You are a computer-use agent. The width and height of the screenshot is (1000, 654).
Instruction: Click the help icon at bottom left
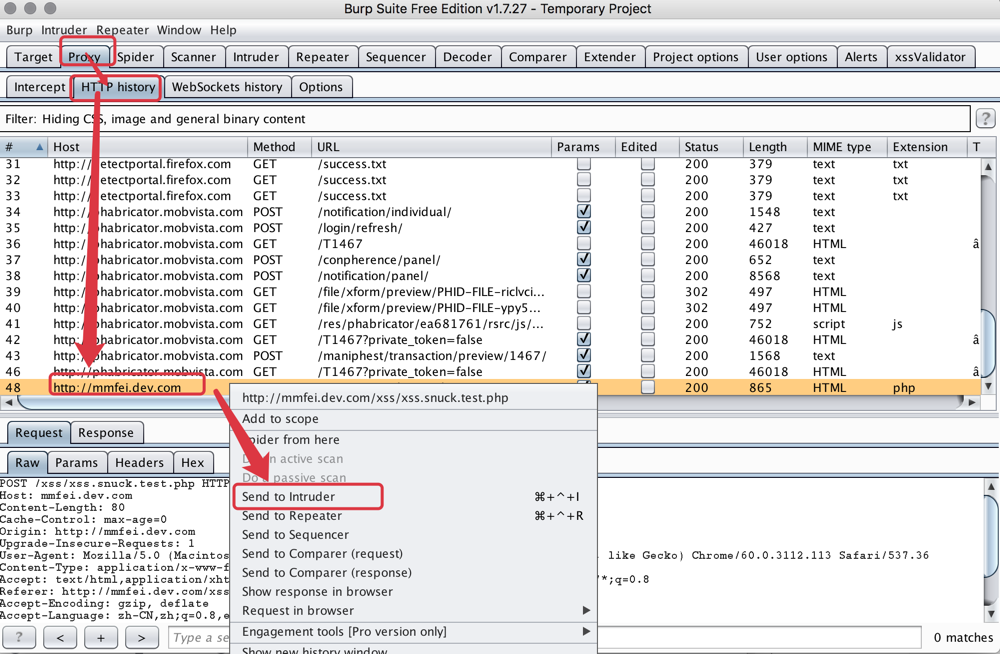21,637
